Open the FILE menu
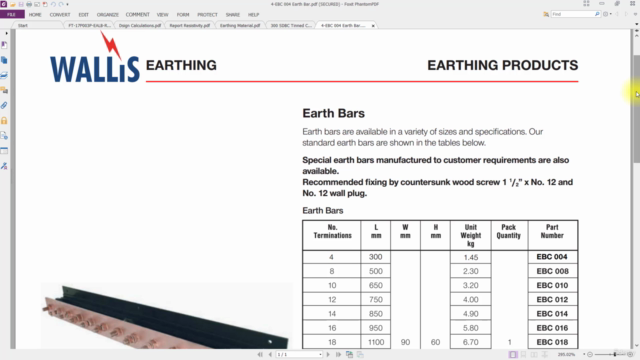This screenshot has width=640, height=360. pyautogui.click(x=12, y=14)
